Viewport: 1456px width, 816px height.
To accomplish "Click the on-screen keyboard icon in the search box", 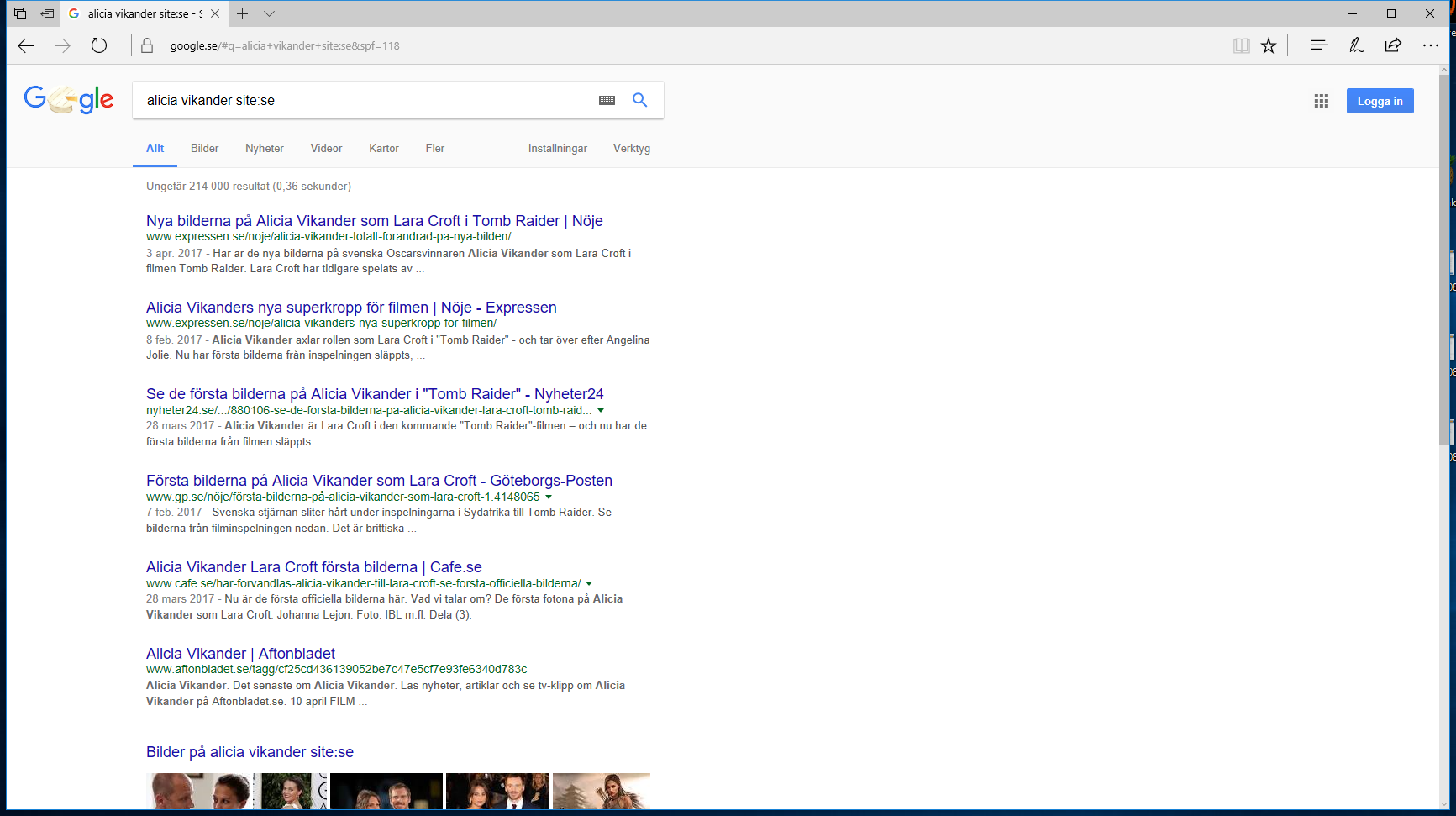I will tap(607, 100).
